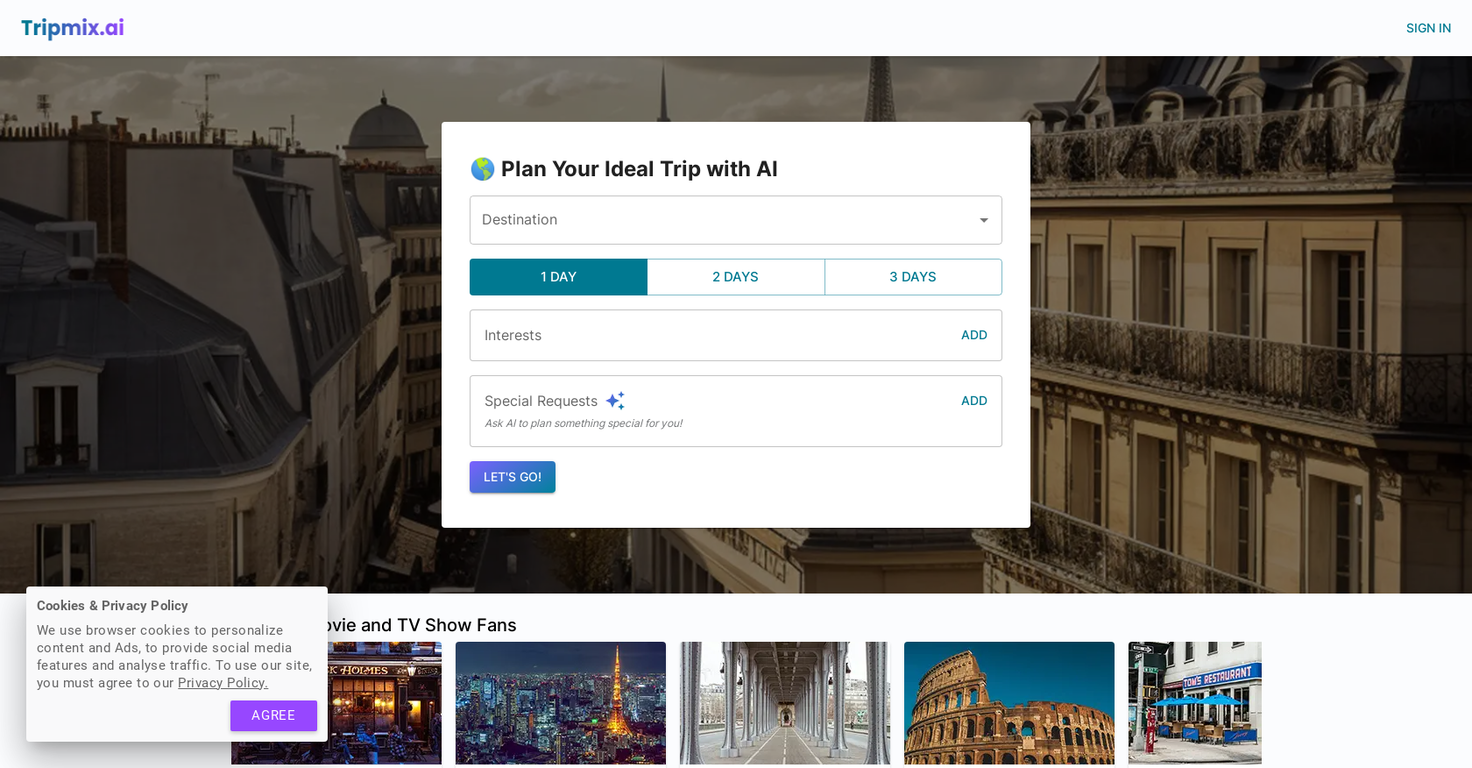Image resolution: width=1472 pixels, height=768 pixels.
Task: Click the Tom's Restaurant destination image
Action: [1194, 703]
